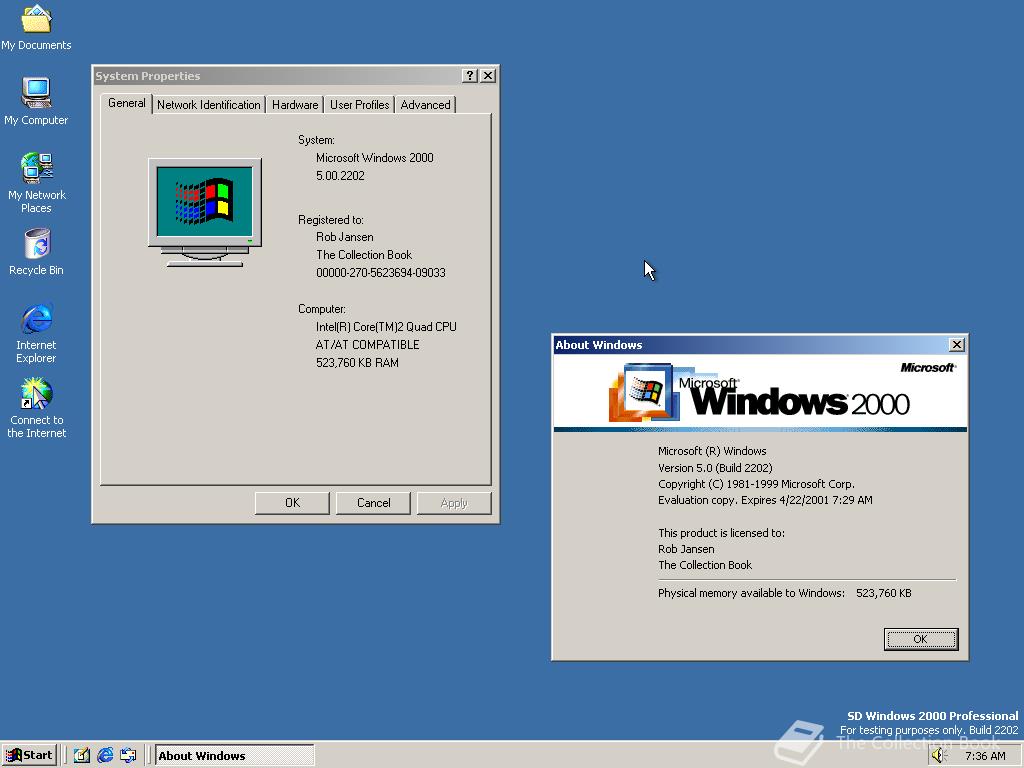The width and height of the screenshot is (1024, 768).
Task: Select Connect to the Internet shortcut
Action: (36, 408)
